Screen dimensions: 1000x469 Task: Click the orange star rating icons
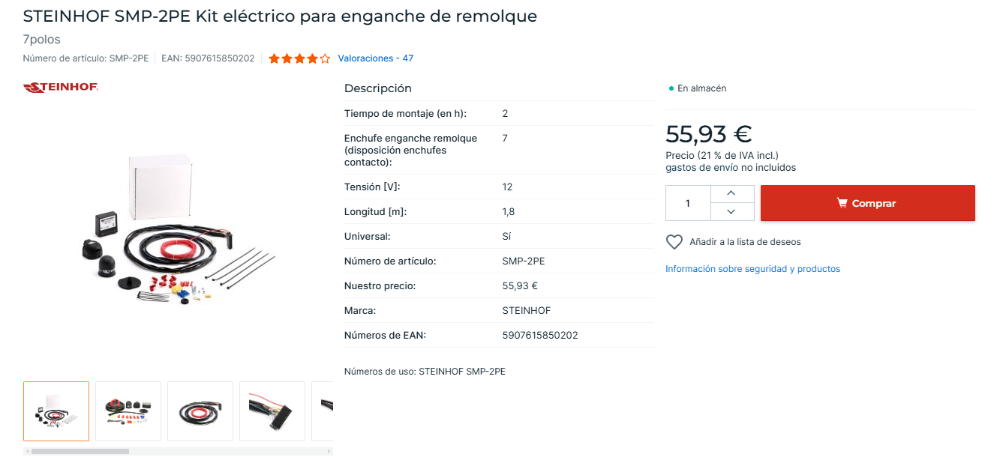[x=298, y=59]
